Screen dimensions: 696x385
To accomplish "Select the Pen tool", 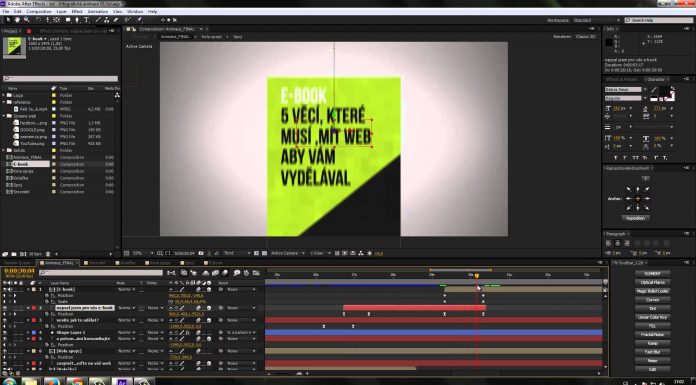I will coord(77,20).
